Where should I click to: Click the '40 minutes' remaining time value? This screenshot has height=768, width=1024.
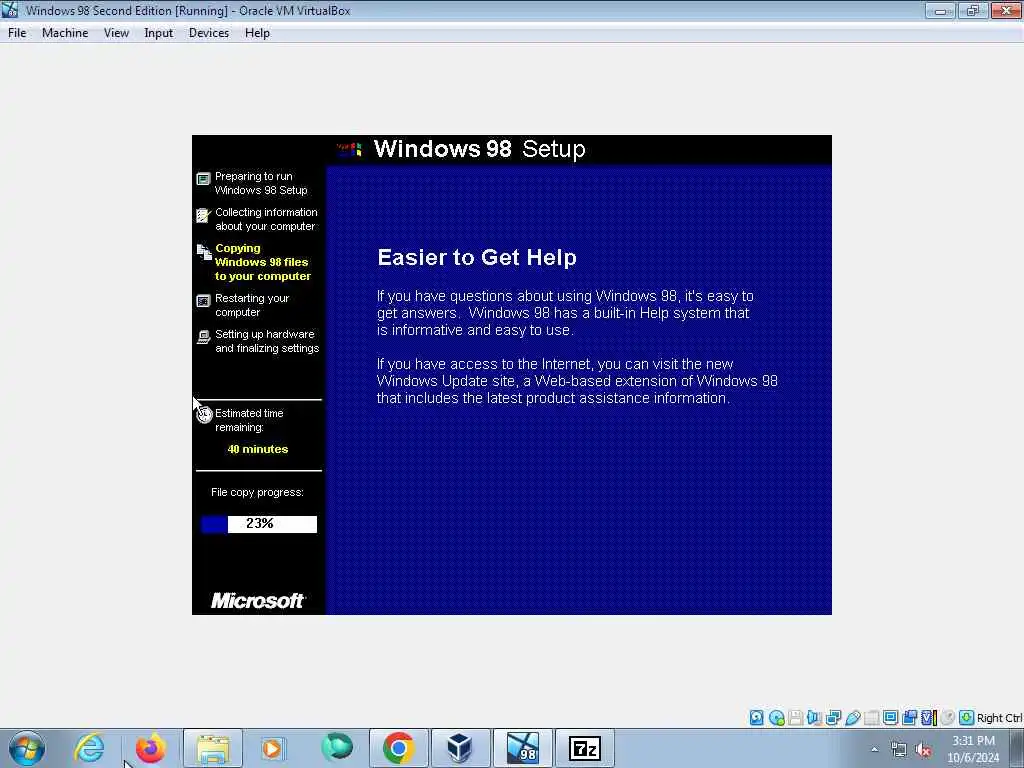click(x=257, y=449)
